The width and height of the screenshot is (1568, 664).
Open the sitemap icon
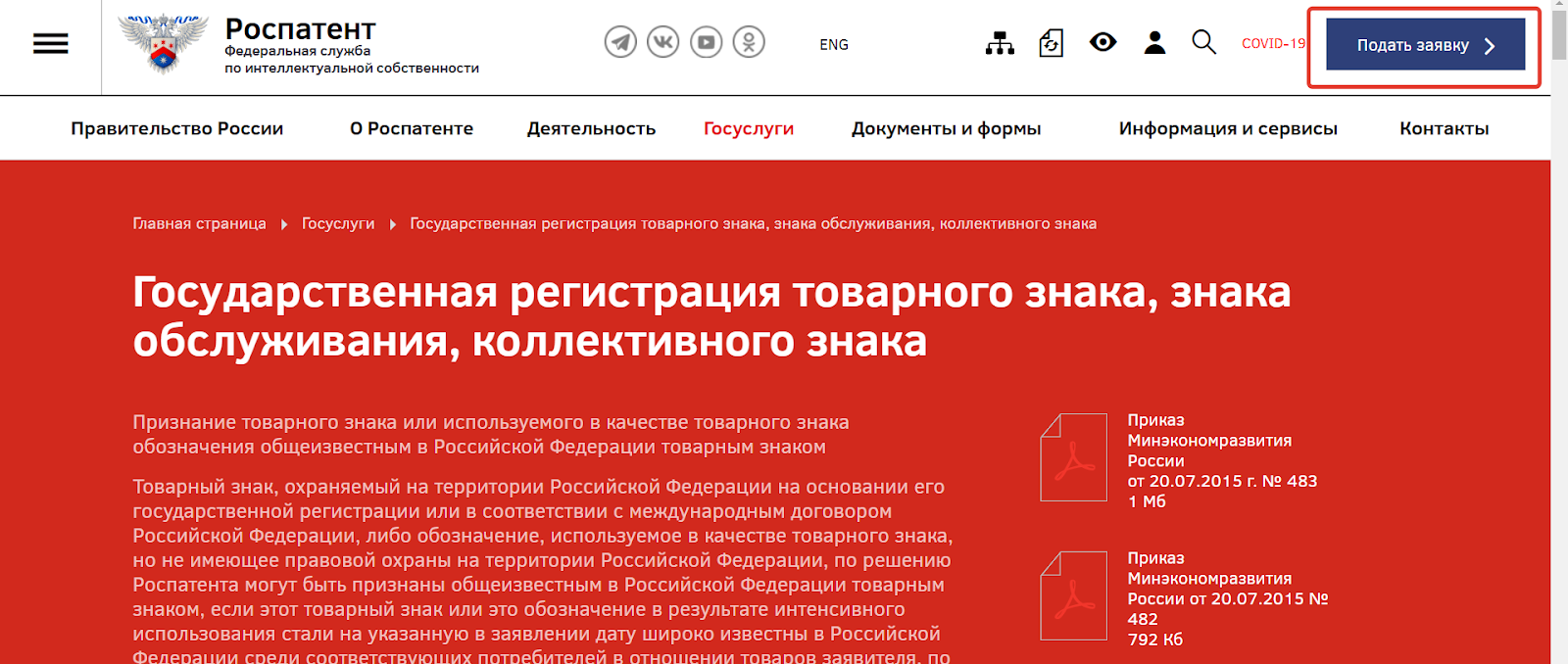(x=1000, y=43)
